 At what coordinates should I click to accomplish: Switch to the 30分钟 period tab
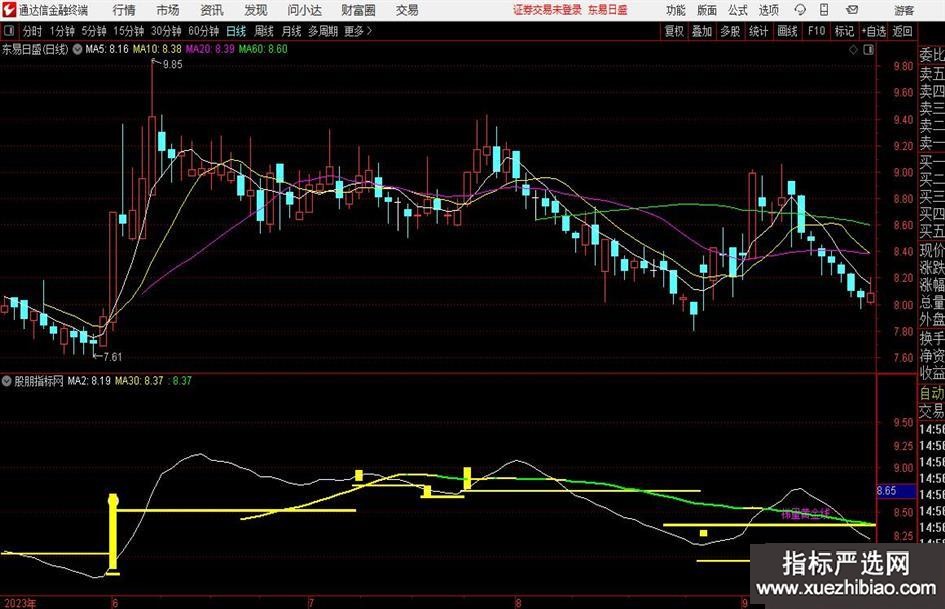point(166,31)
